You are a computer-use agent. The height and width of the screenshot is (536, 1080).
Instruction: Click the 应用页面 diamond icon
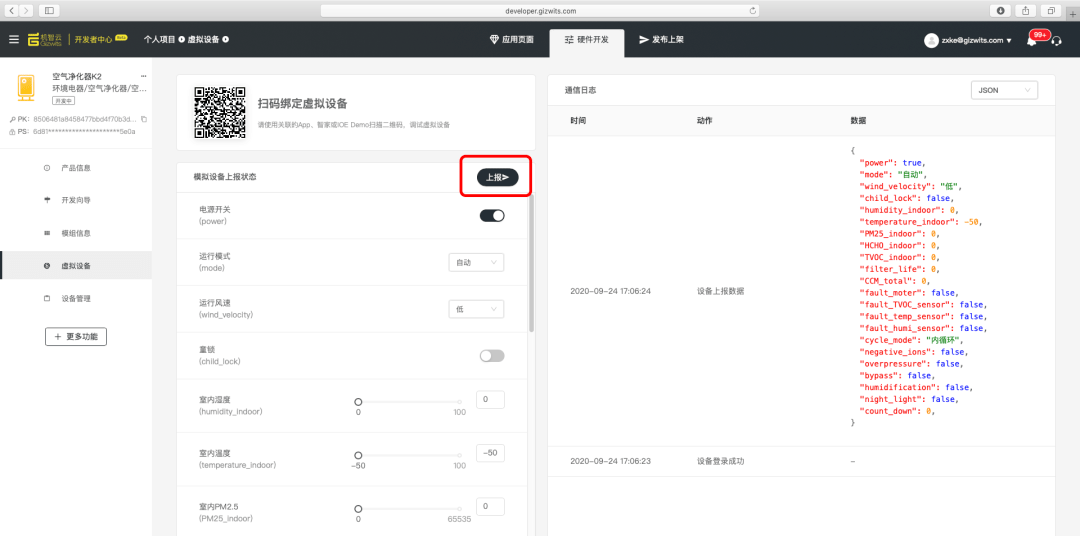494,39
